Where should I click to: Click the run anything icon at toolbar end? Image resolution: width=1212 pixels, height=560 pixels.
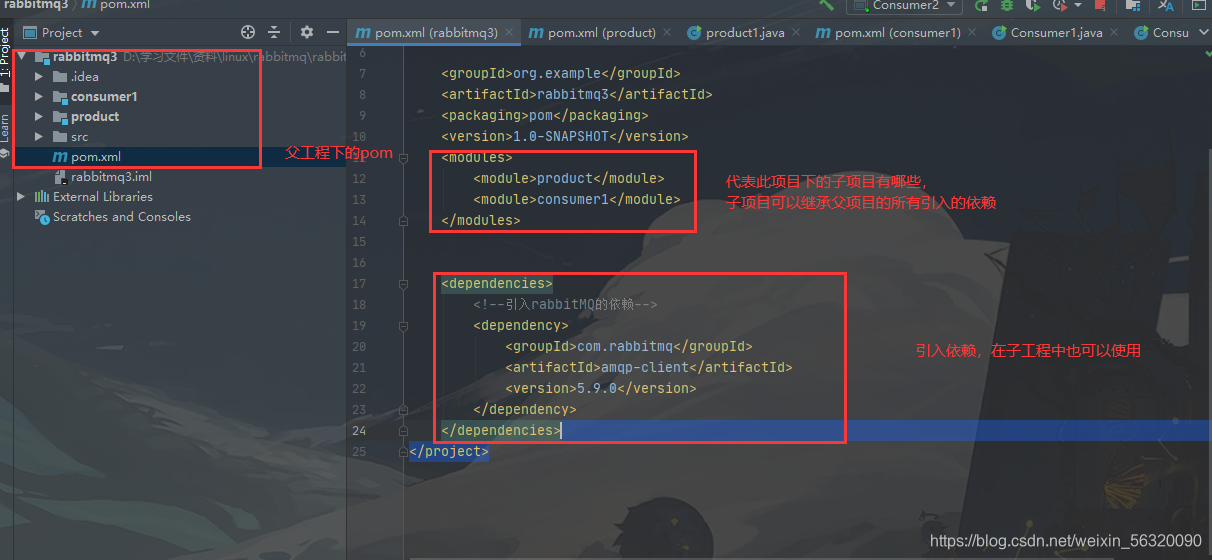(1197, 5)
